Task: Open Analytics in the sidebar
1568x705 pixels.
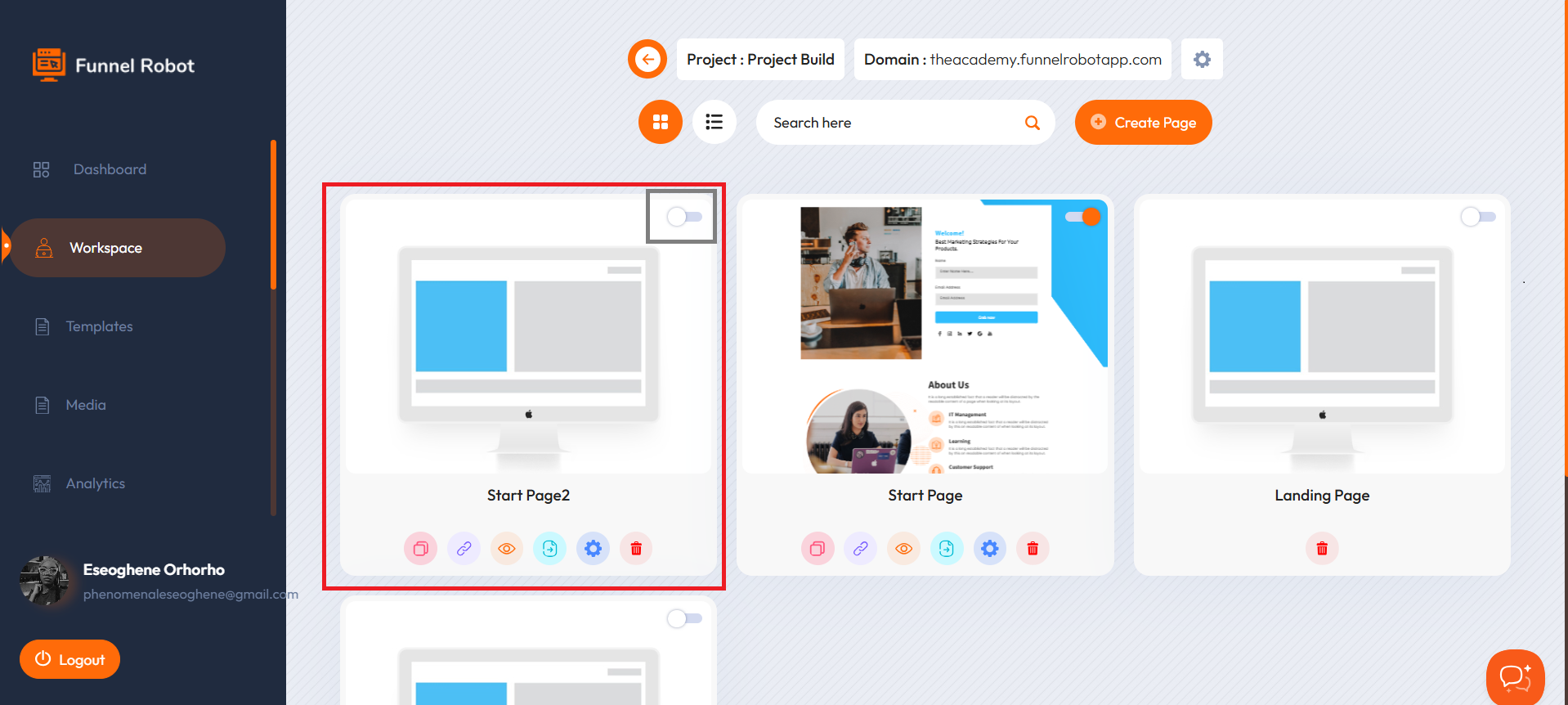Action: pos(79,483)
